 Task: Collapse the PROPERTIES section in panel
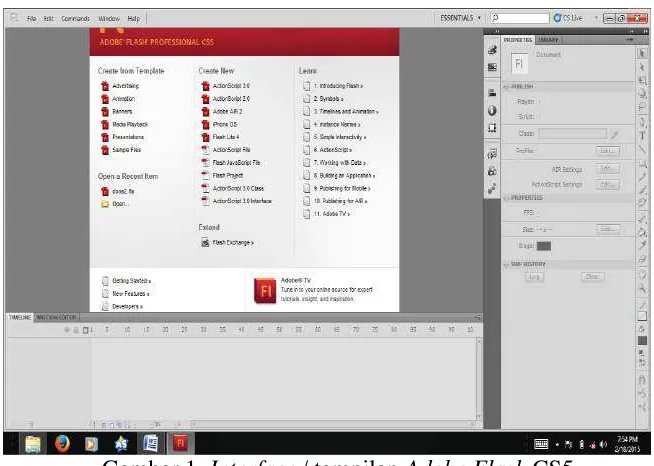tap(507, 198)
